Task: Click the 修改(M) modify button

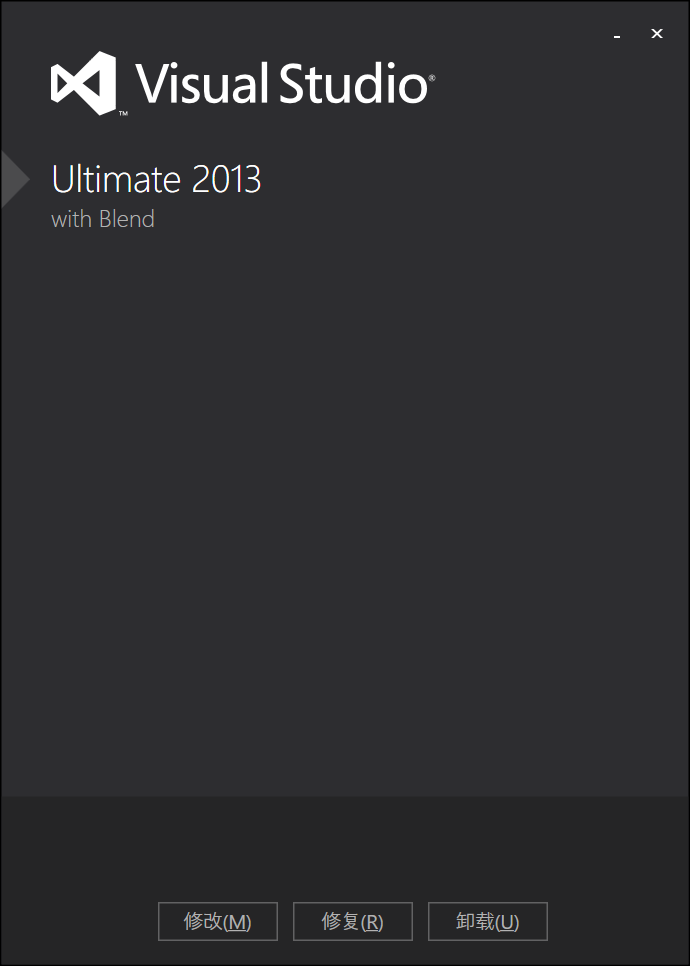Action: (x=218, y=922)
